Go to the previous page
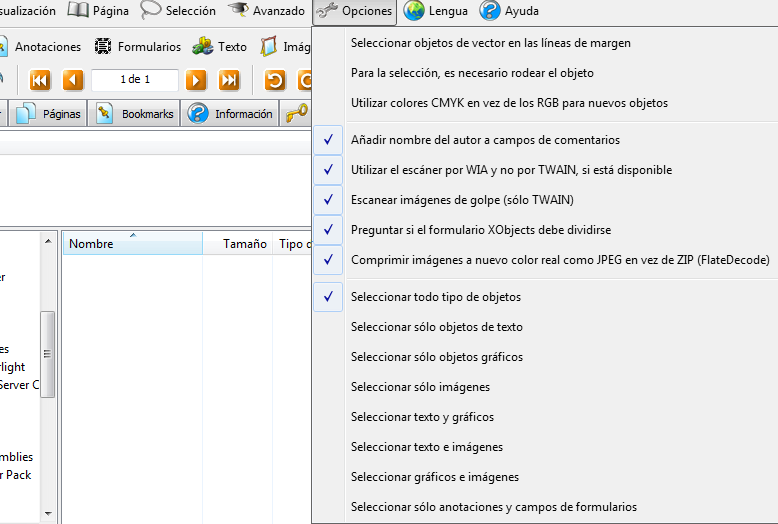This screenshot has height=524, width=778. point(72,80)
